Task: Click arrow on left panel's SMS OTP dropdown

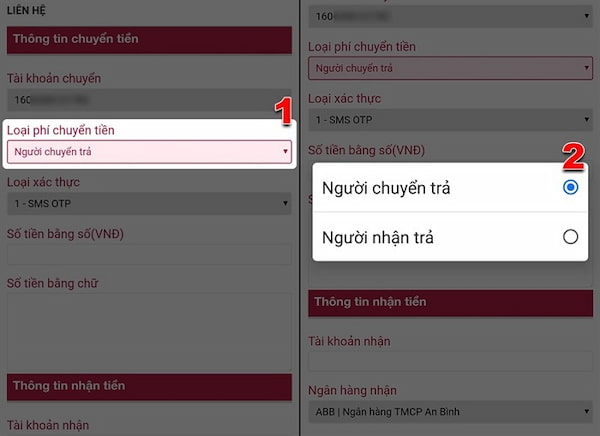Action: (x=286, y=205)
